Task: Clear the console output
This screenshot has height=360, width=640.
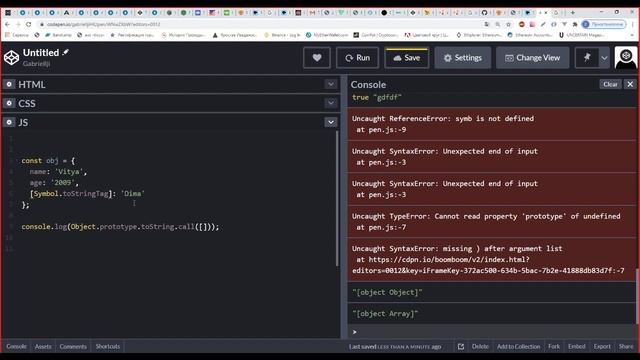Action: point(610,84)
